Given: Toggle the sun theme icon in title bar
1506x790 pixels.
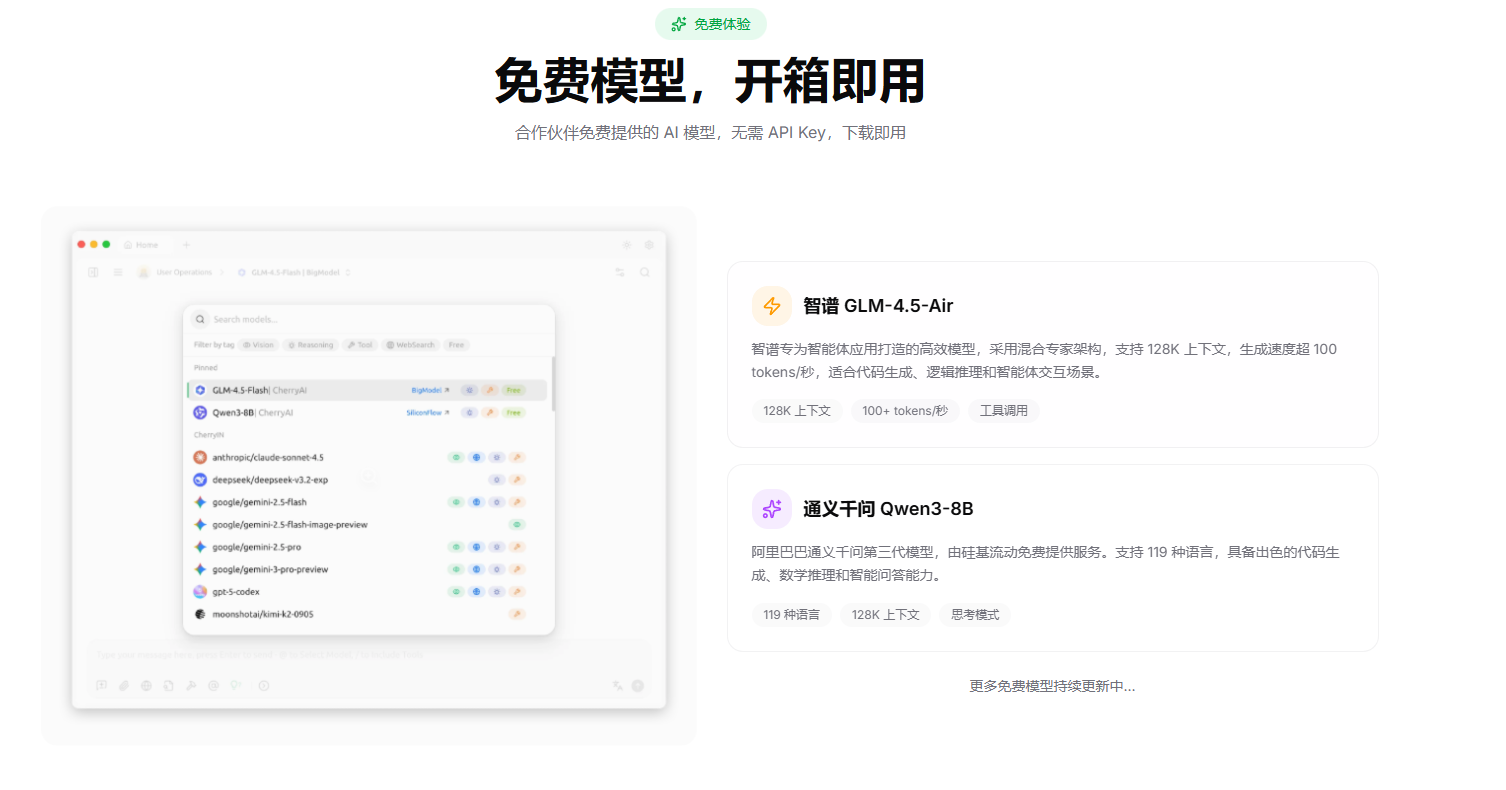Looking at the screenshot, I should [627, 244].
